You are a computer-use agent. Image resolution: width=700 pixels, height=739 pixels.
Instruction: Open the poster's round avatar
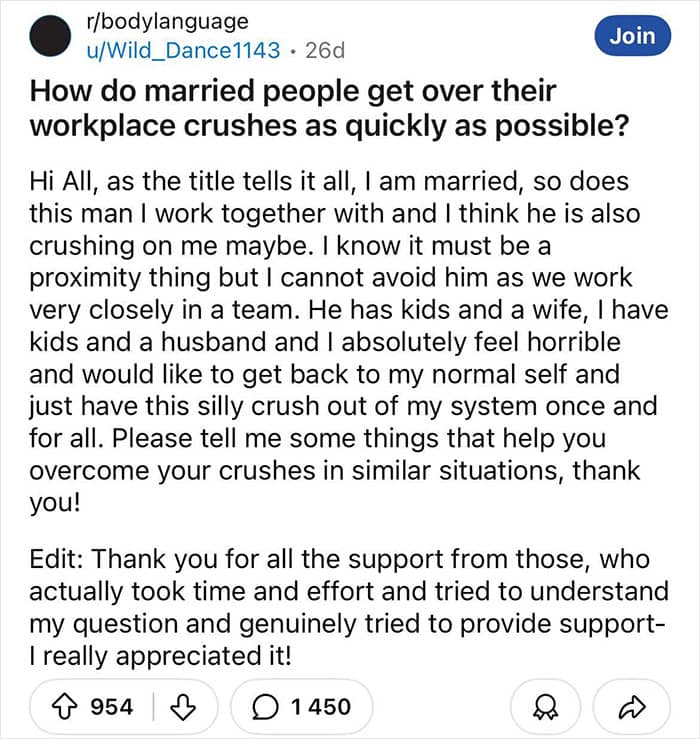pos(50,35)
